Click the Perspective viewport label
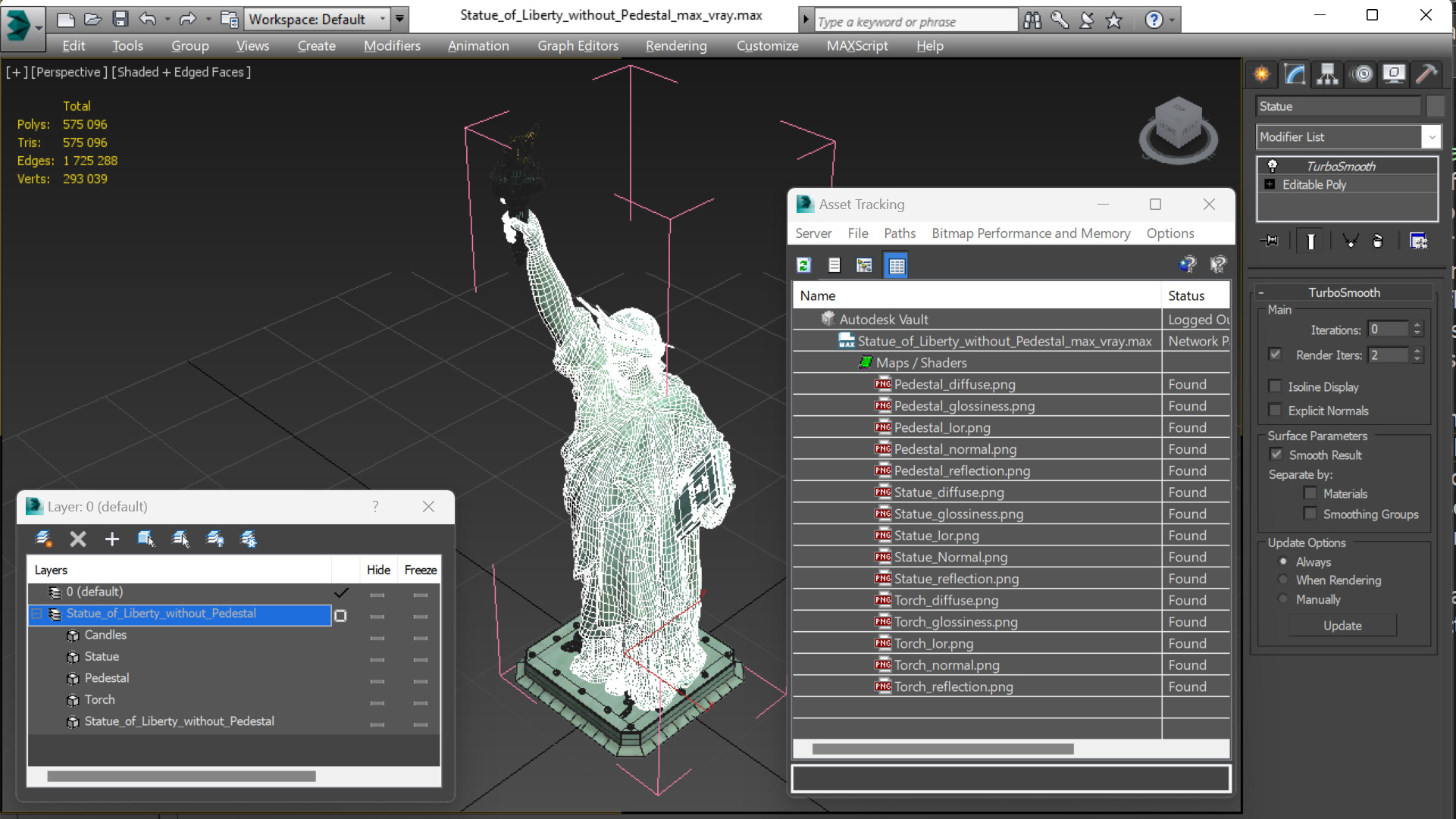1456x819 pixels. [x=67, y=72]
